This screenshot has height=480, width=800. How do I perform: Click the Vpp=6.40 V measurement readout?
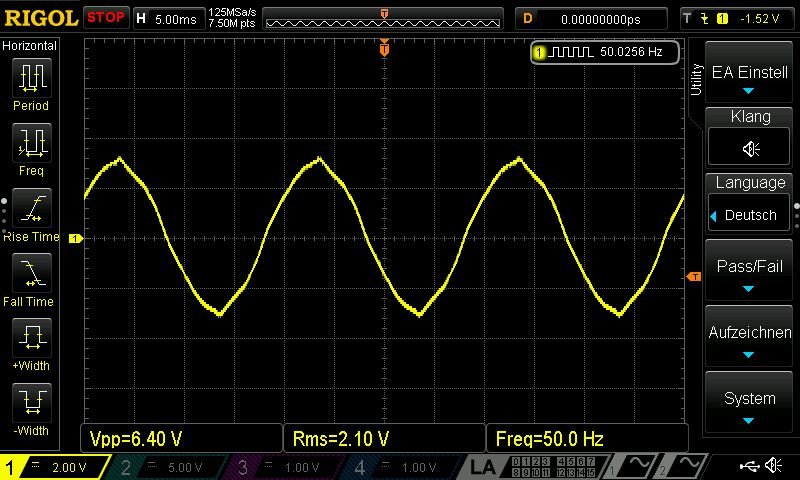tap(180, 439)
